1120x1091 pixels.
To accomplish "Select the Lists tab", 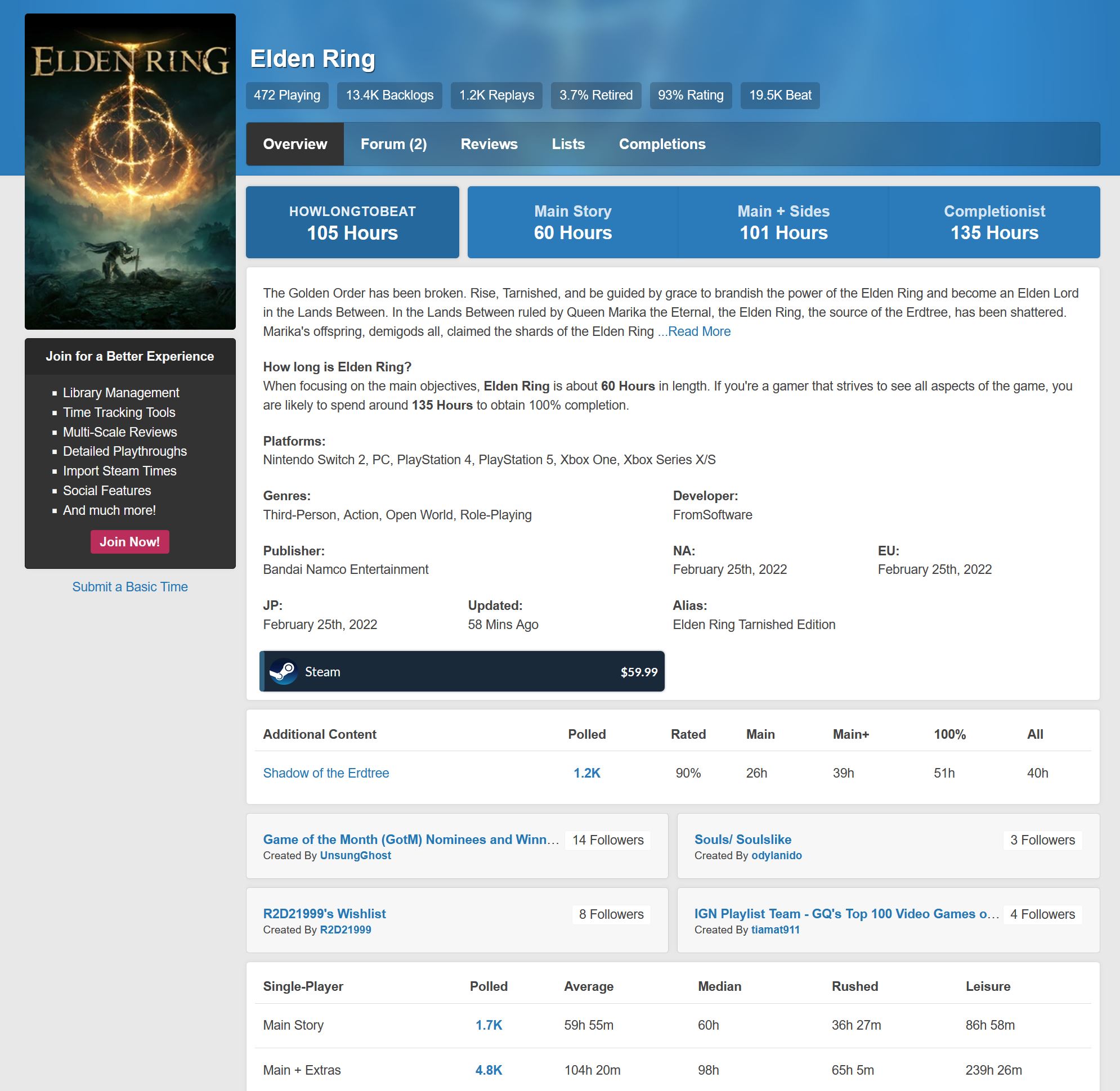I will tap(568, 144).
